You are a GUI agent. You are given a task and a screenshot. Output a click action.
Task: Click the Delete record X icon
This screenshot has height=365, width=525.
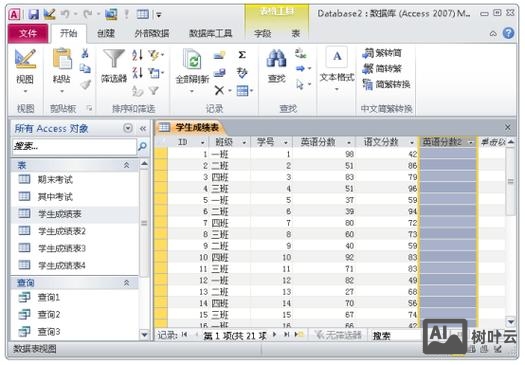219,90
